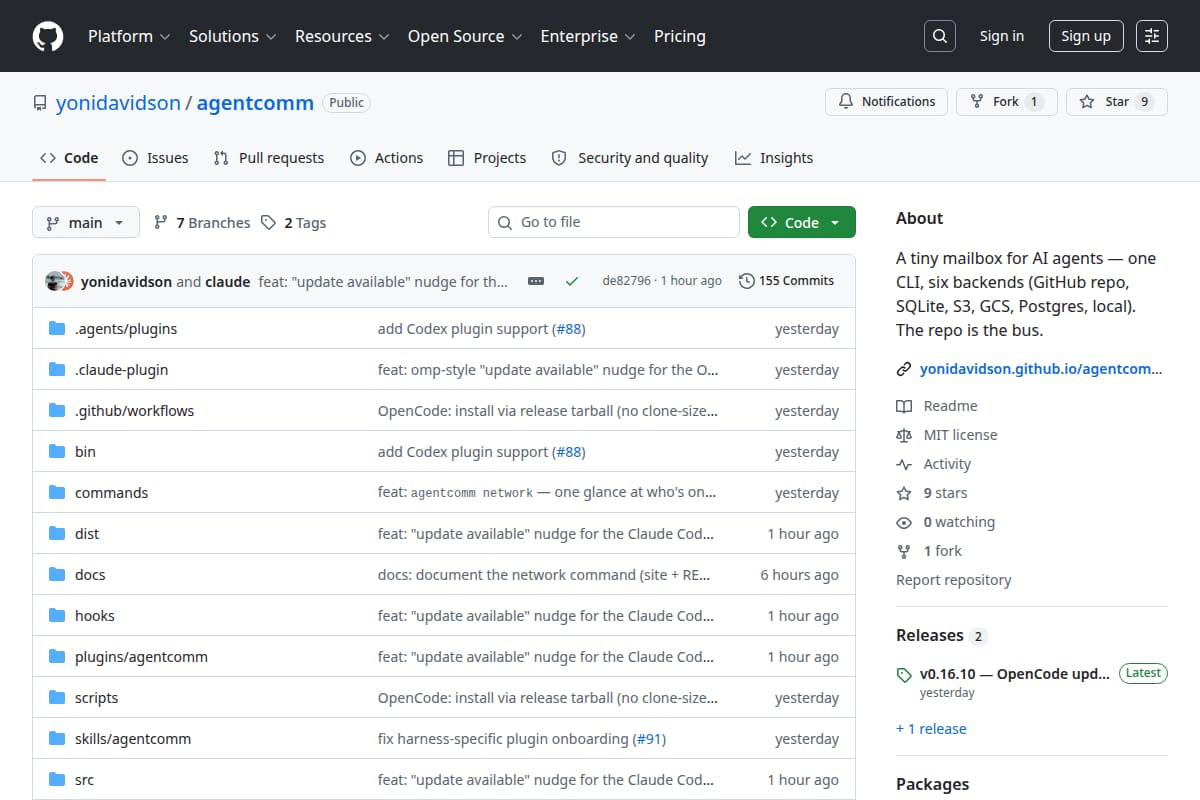
Task: Click the Sign in link
Action: tap(1002, 36)
